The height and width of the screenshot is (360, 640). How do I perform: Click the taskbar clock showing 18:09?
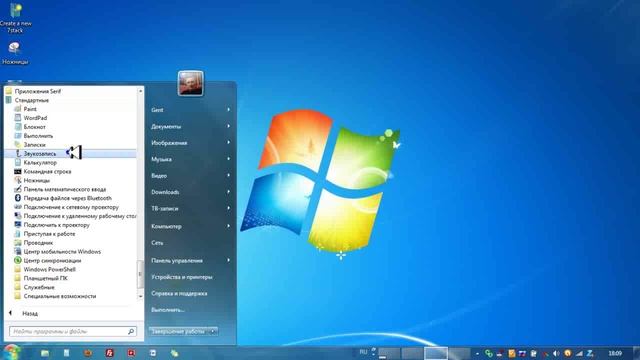(x=615, y=353)
